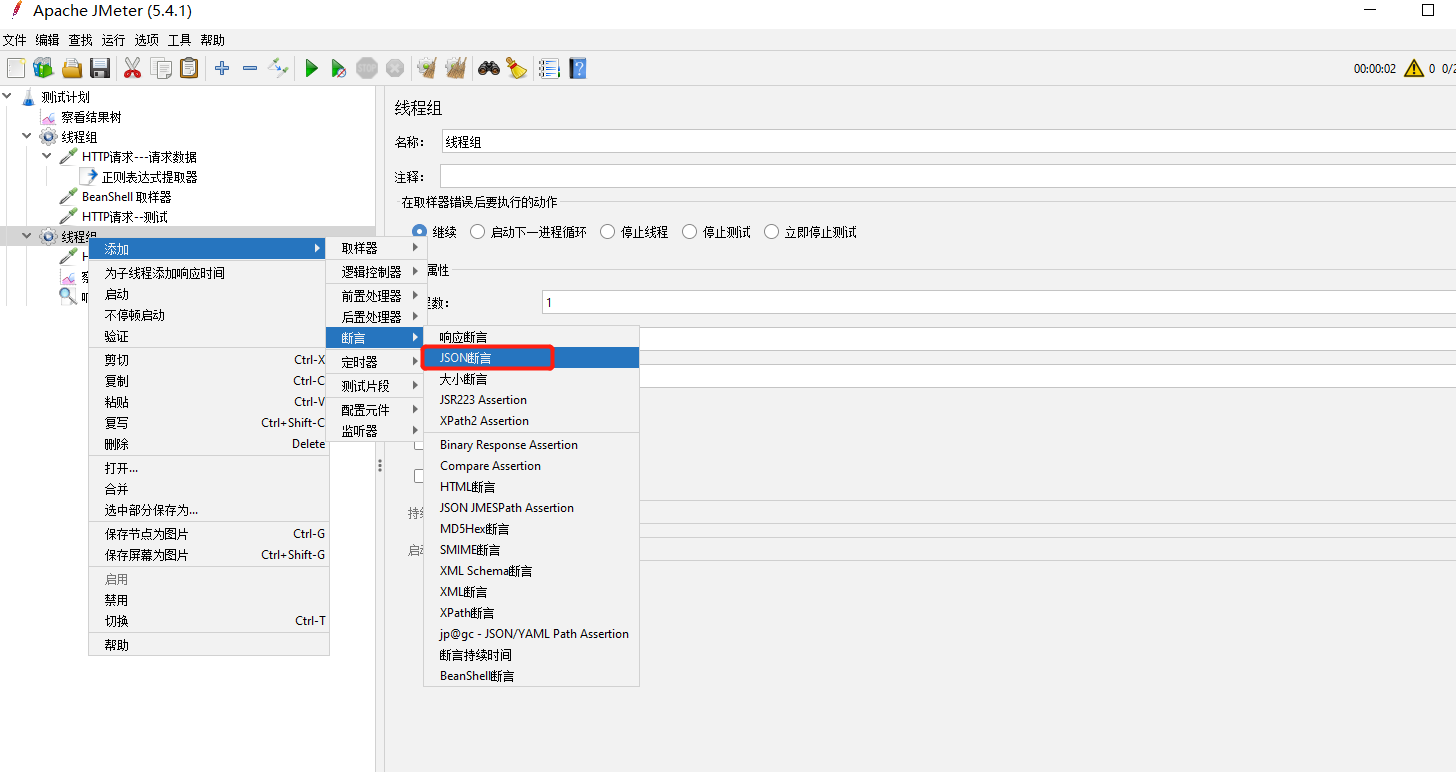The height and width of the screenshot is (772, 1456).
Task: Create a new test plan from toolbar
Action: 16,68
